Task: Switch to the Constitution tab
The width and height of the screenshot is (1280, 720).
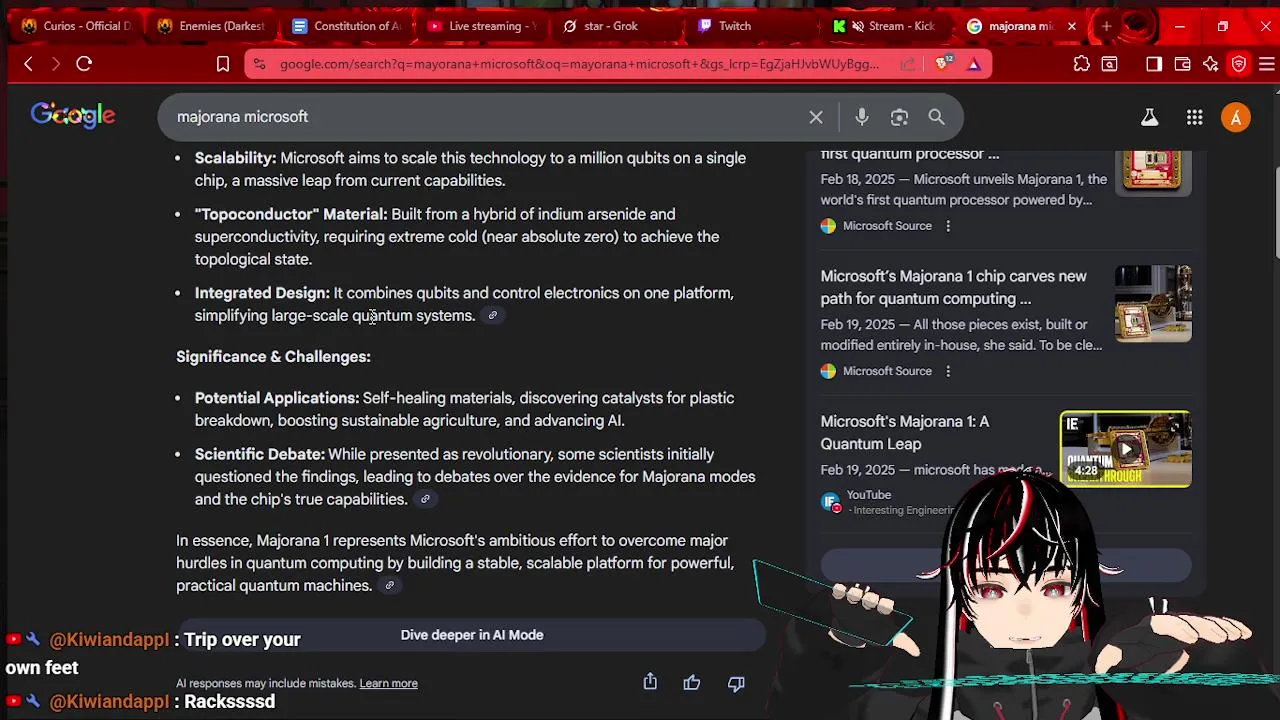Action: (348, 26)
